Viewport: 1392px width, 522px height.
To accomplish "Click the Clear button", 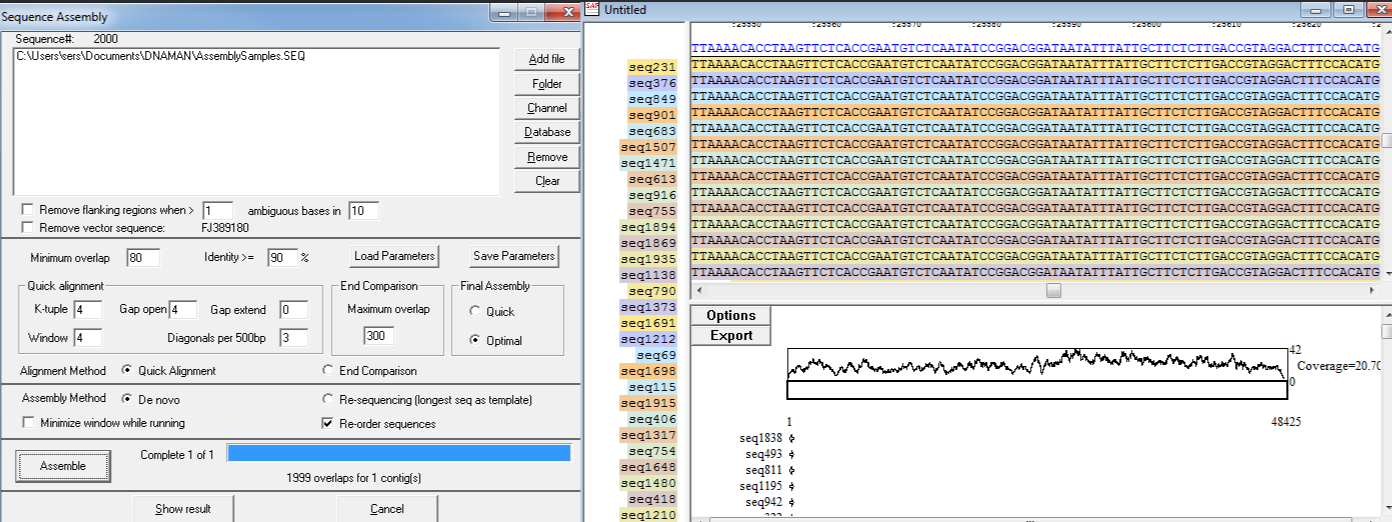I will click(x=546, y=181).
